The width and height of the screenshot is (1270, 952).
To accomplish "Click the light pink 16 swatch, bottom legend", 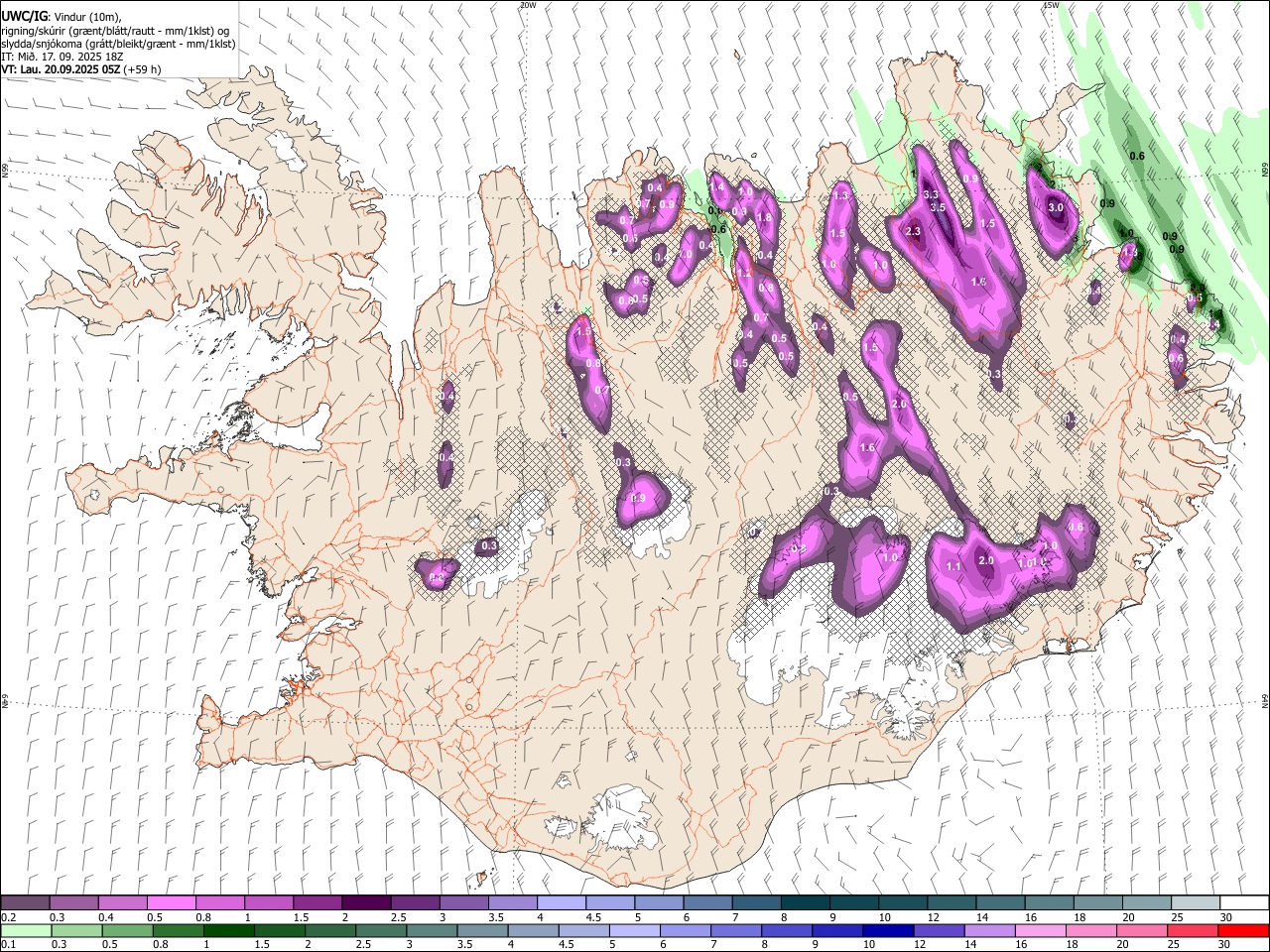I will [x=1041, y=931].
